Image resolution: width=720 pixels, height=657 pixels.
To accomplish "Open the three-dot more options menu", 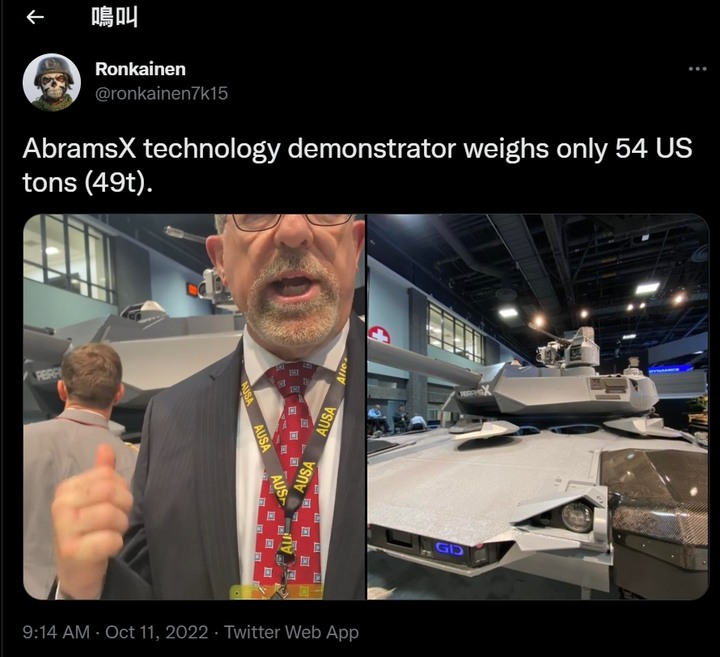I will point(698,69).
